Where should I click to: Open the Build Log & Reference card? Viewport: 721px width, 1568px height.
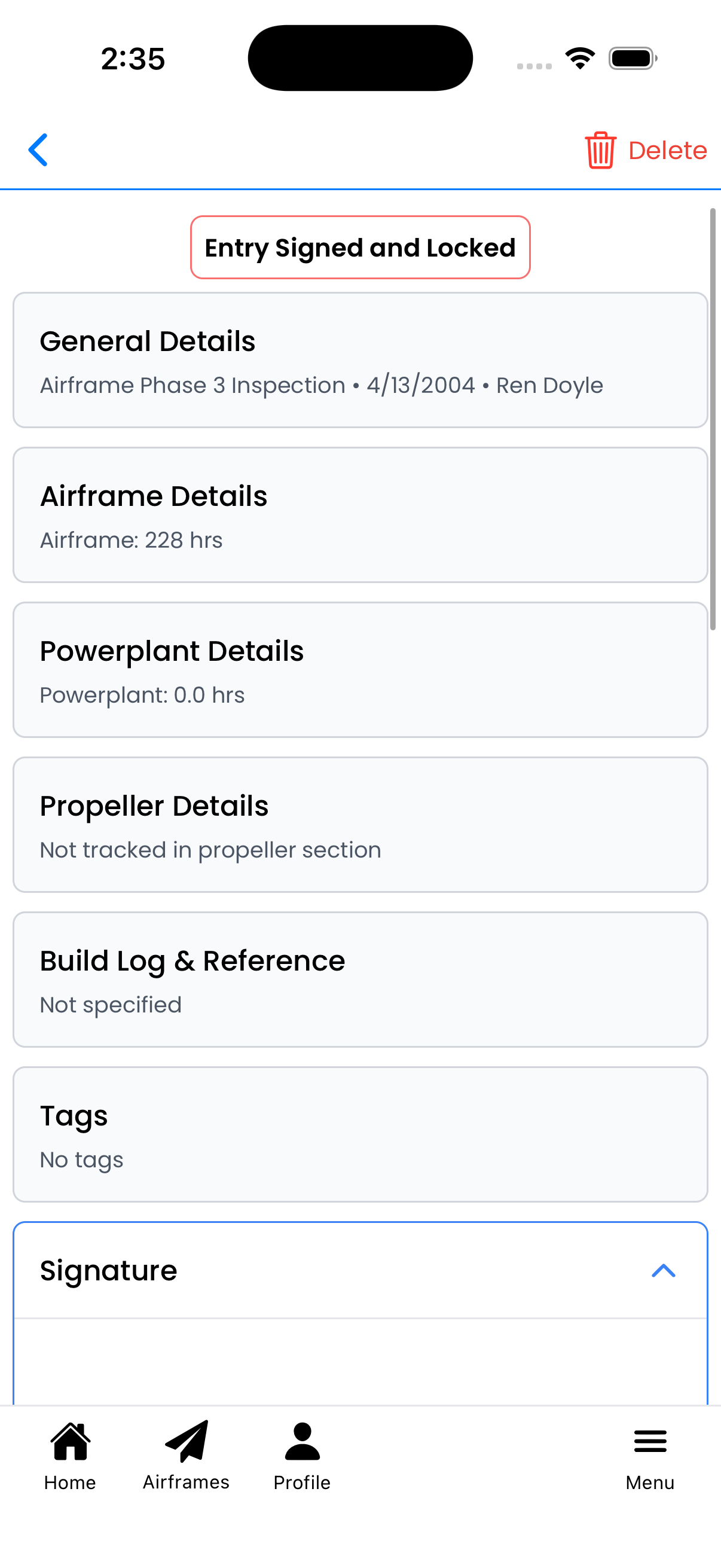click(x=360, y=980)
